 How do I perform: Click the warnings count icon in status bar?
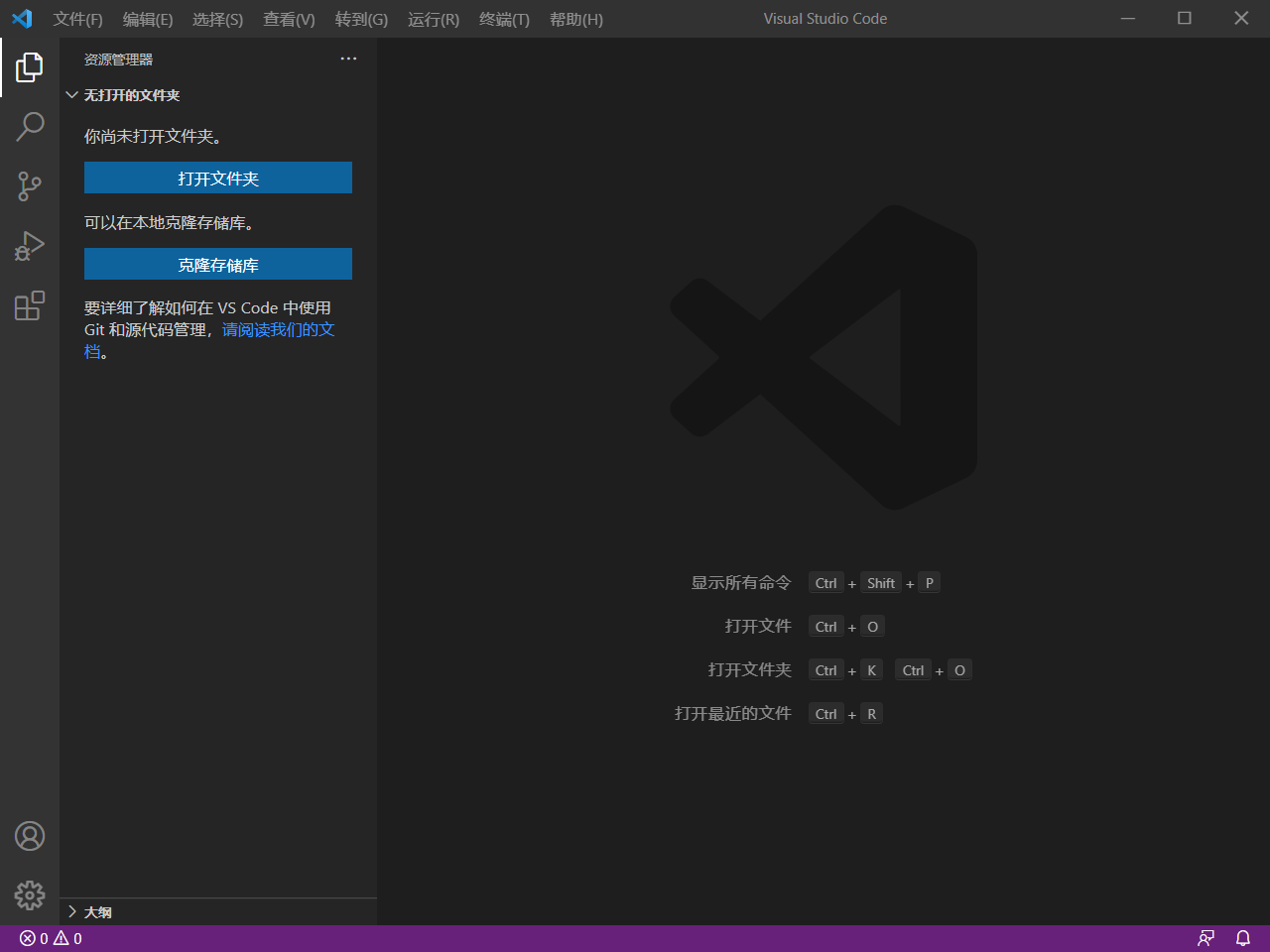(x=67, y=938)
